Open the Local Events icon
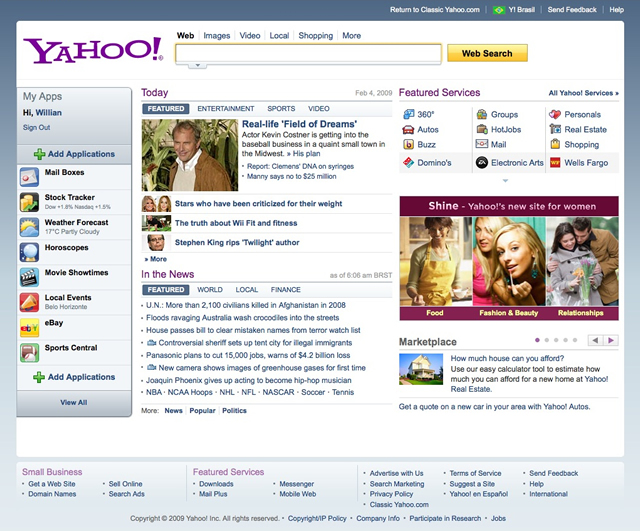640x531 pixels. (x=29, y=302)
